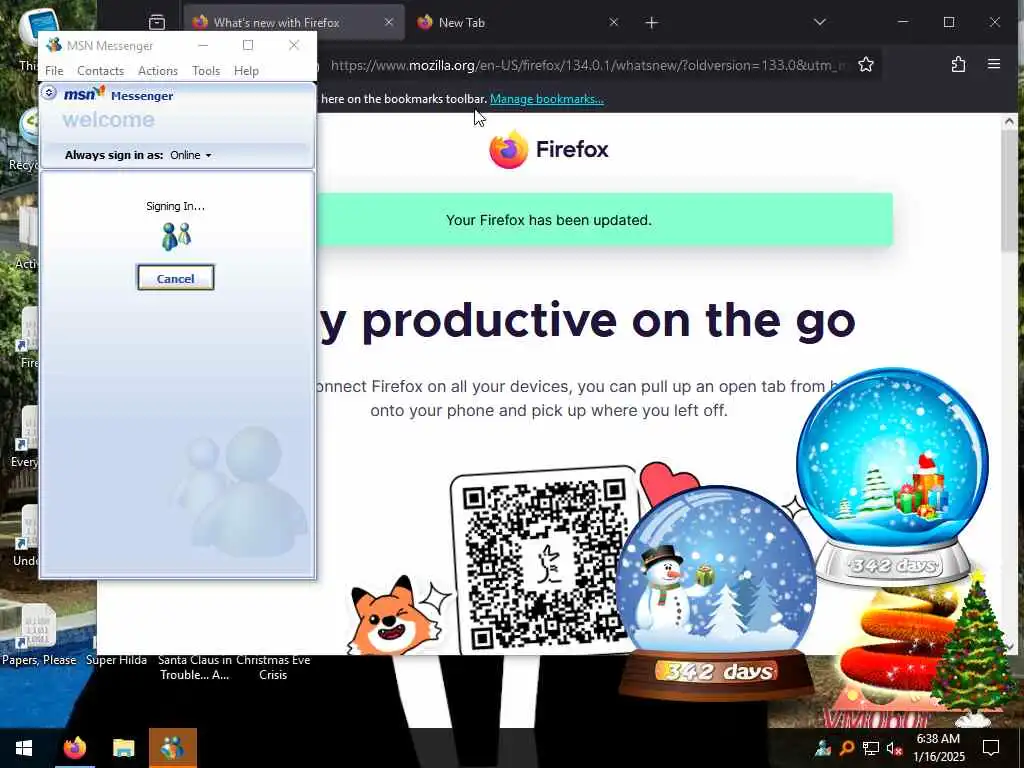Screen dimensions: 1024x768
Task: Open the network icon in system tray
Action: 871,748
